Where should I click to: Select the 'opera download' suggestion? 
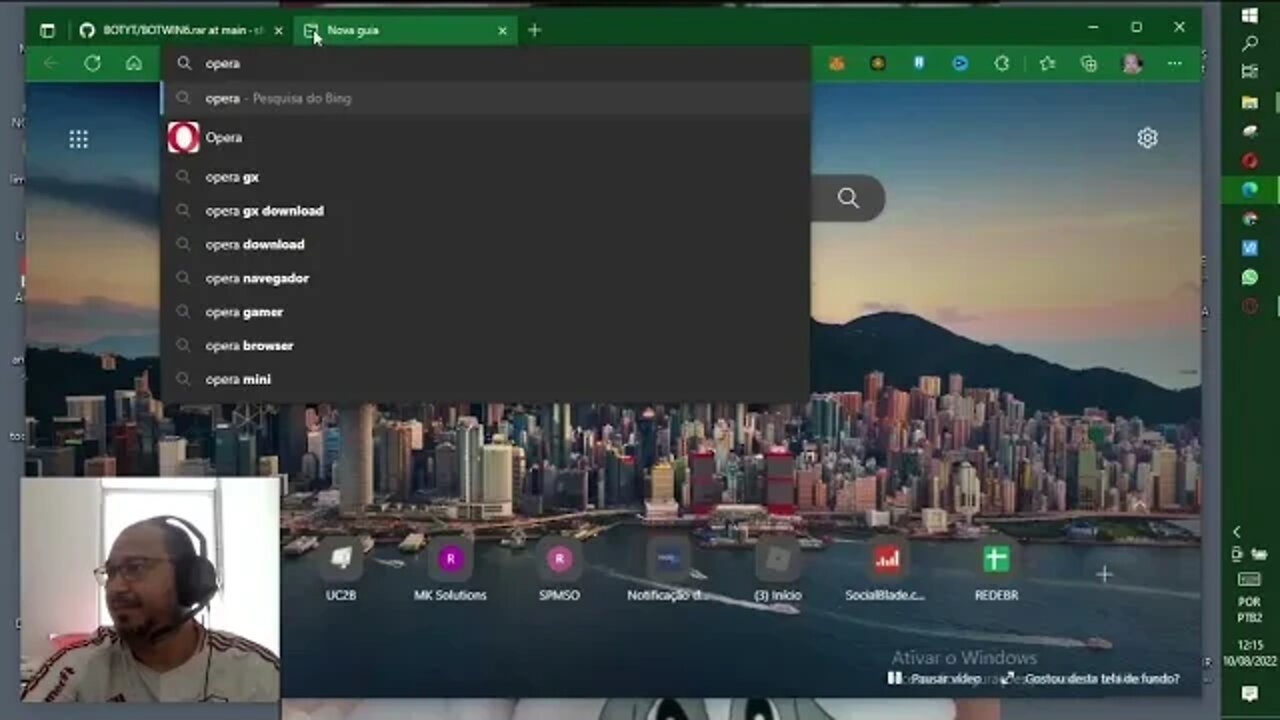click(485, 244)
